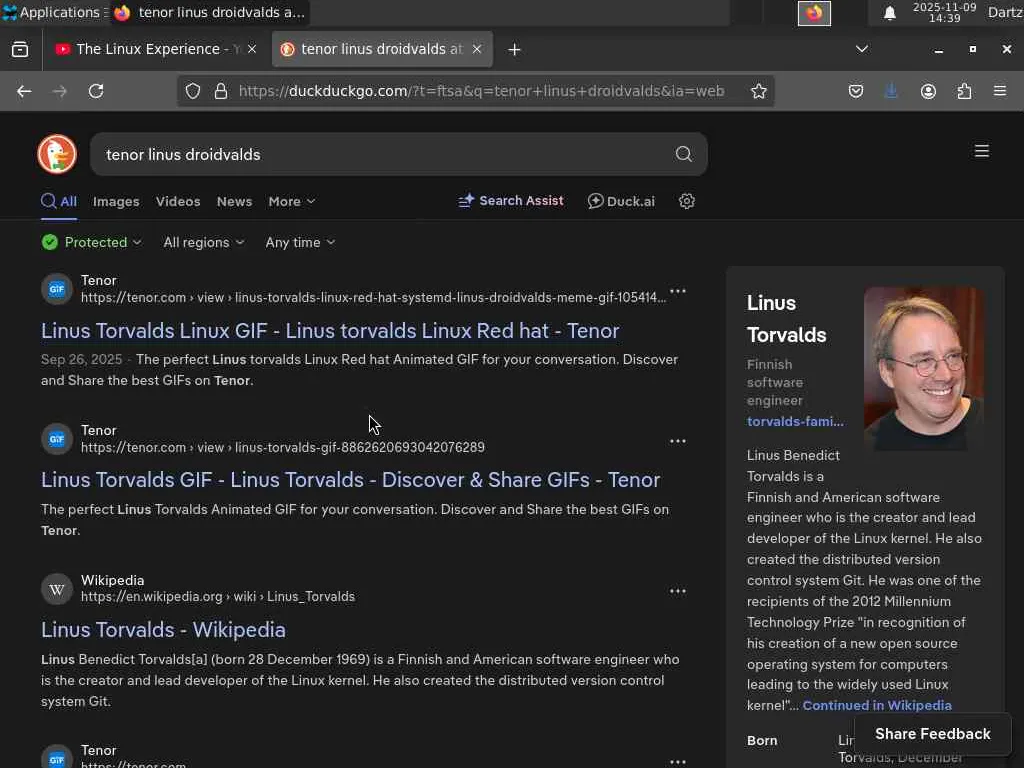Click the Firefox task button in the top panel

click(x=209, y=12)
